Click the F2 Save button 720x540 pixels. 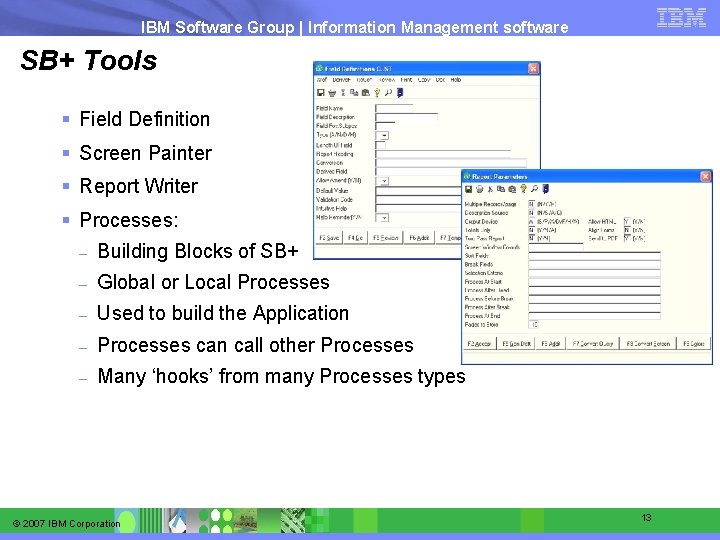click(x=329, y=238)
